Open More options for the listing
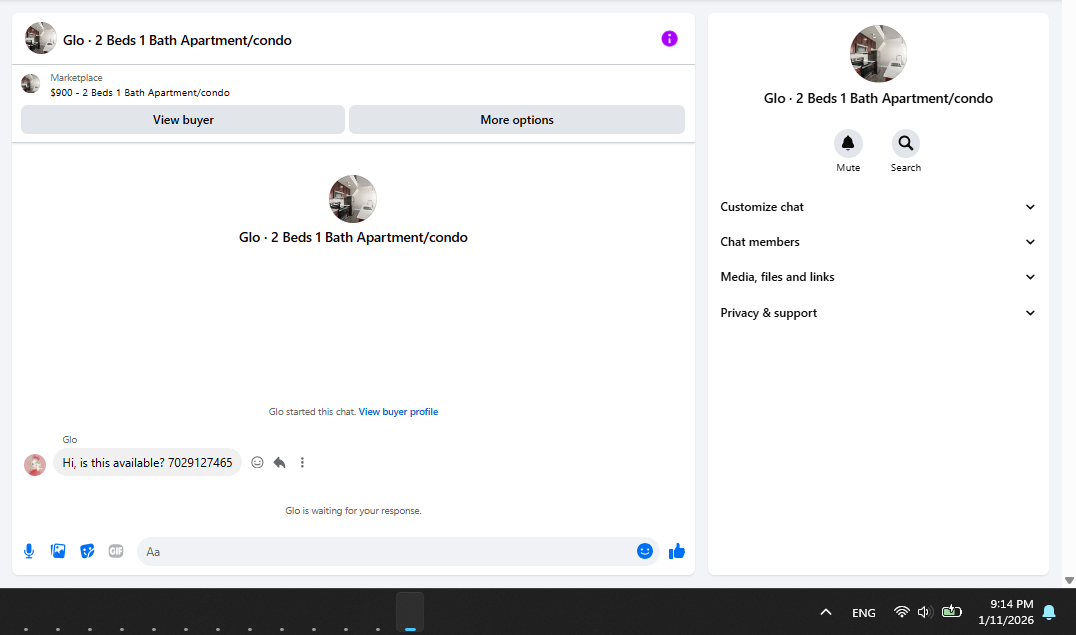Screen dimensions: 1076x635 pos(517,119)
